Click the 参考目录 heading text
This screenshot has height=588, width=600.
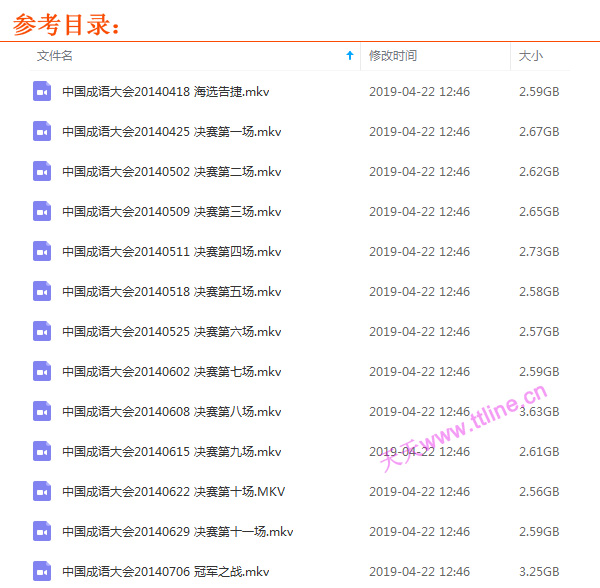[66, 24]
